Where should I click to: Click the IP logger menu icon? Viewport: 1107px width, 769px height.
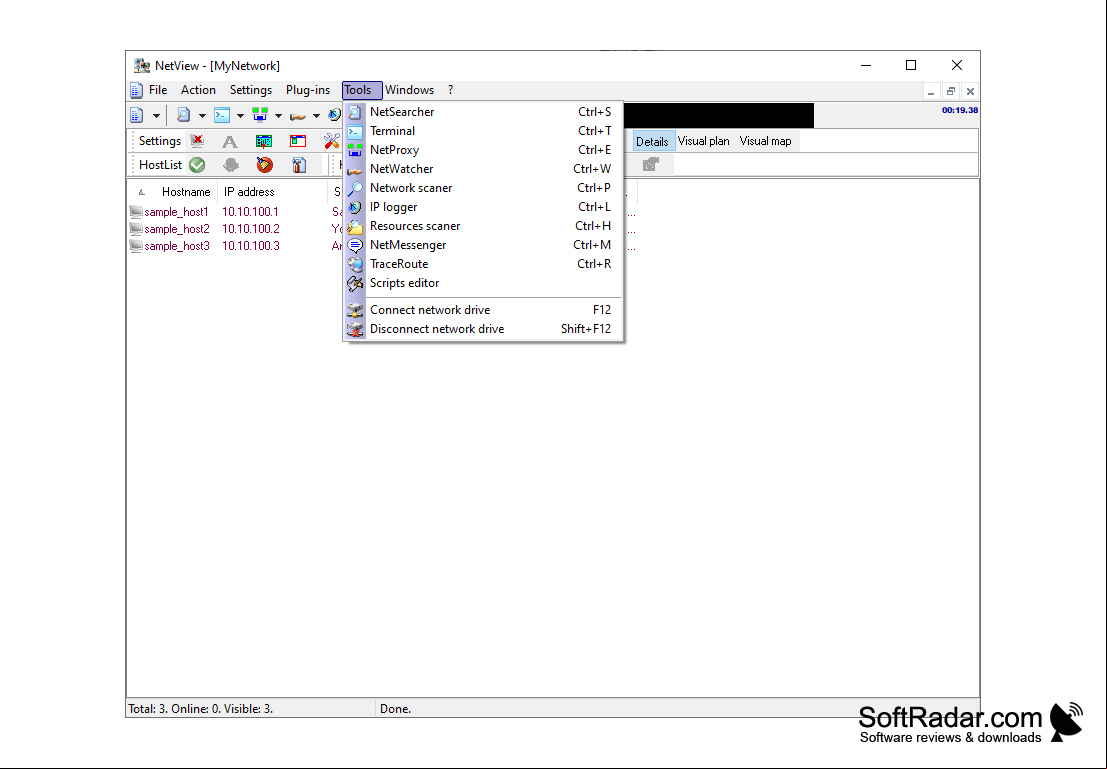(x=355, y=207)
